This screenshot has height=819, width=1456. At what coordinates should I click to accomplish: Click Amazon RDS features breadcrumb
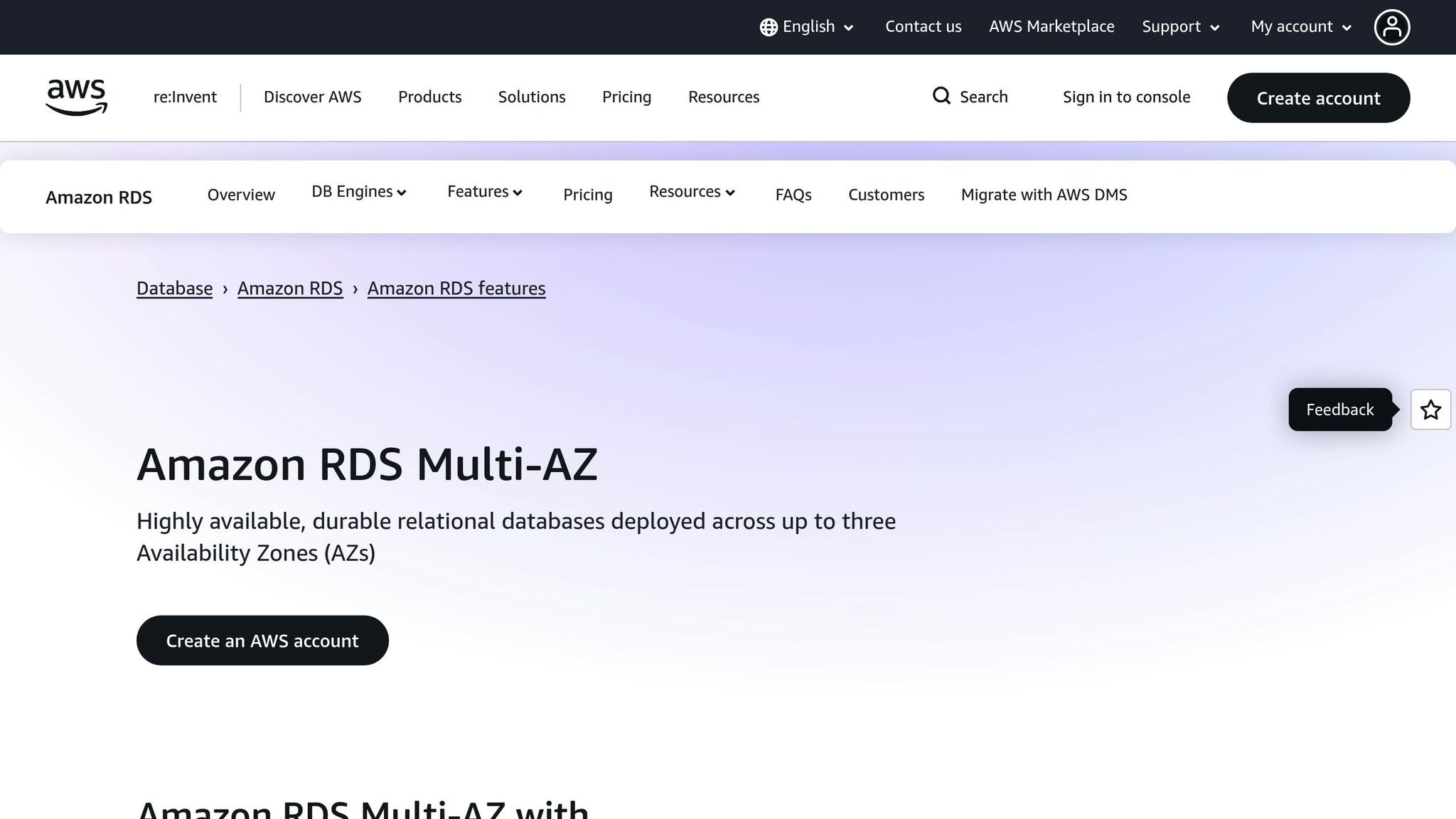click(456, 289)
